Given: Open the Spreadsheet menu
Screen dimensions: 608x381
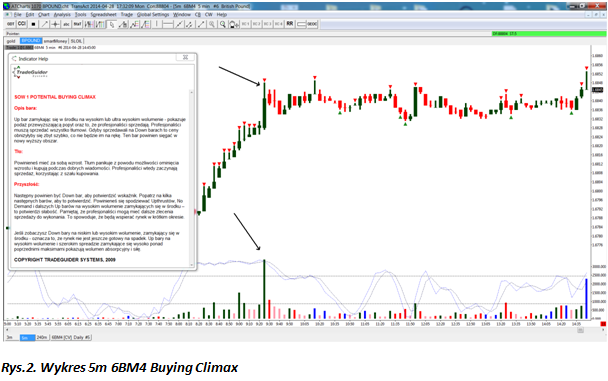Looking at the screenshot, I should point(104,15).
